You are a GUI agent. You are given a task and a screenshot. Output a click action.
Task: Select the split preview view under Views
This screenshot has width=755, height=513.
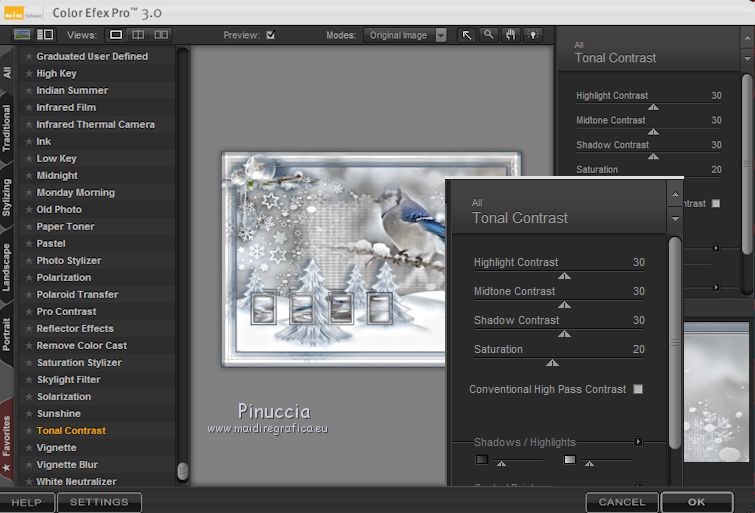(x=138, y=35)
